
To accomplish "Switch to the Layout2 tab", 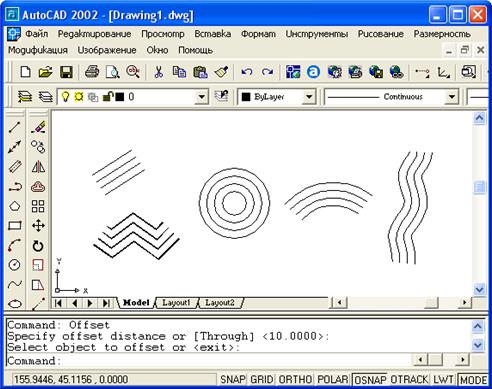I will pyautogui.click(x=219, y=303).
